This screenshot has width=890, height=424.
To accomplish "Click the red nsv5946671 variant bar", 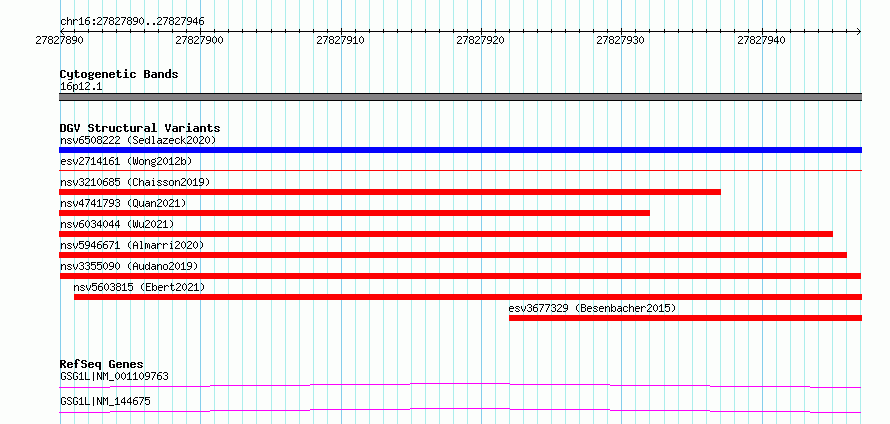I will point(453,255).
